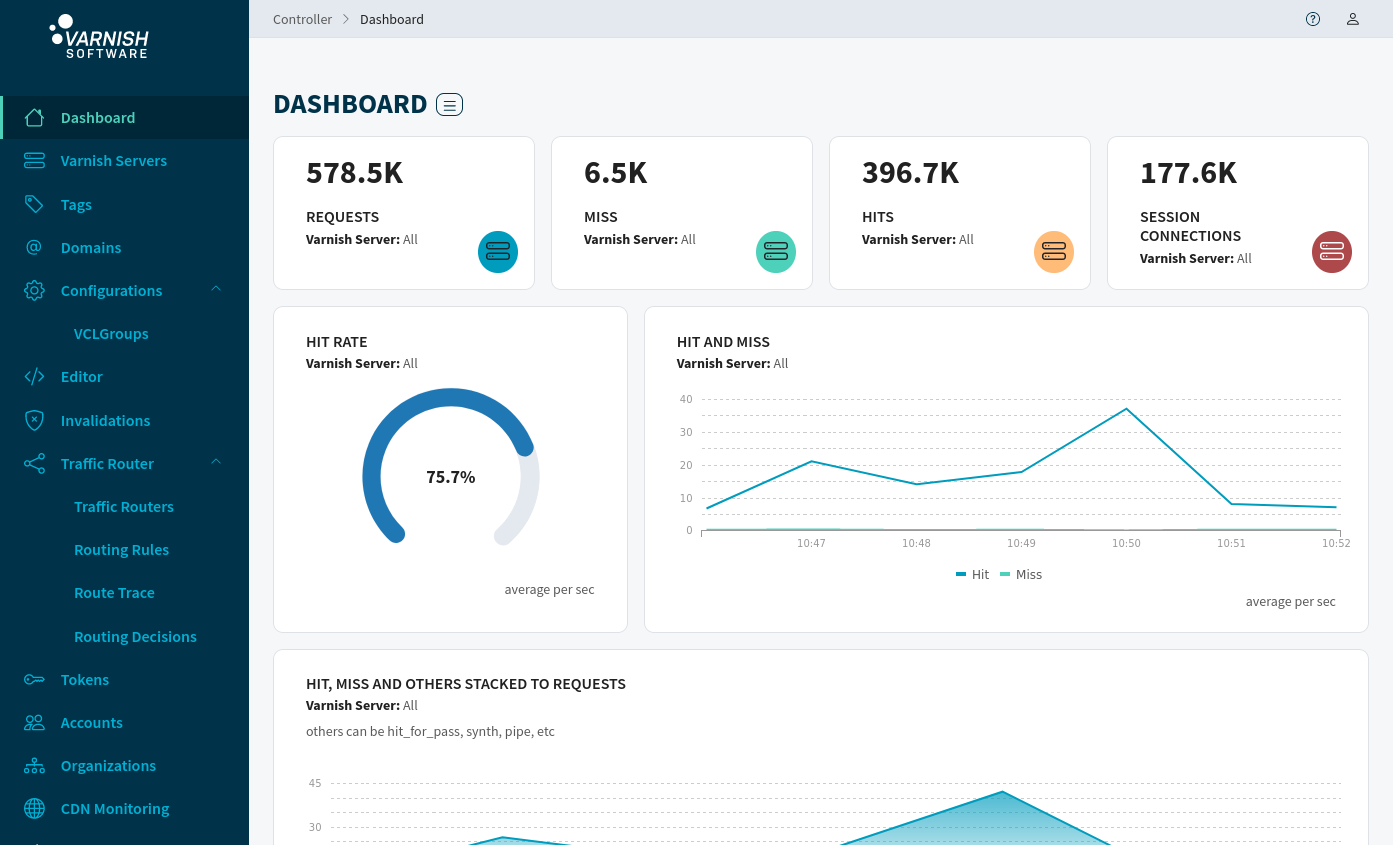Screen dimensions: 1393x845
Task: Collapse the Traffic Router menu chevron
Action: [x=216, y=462]
